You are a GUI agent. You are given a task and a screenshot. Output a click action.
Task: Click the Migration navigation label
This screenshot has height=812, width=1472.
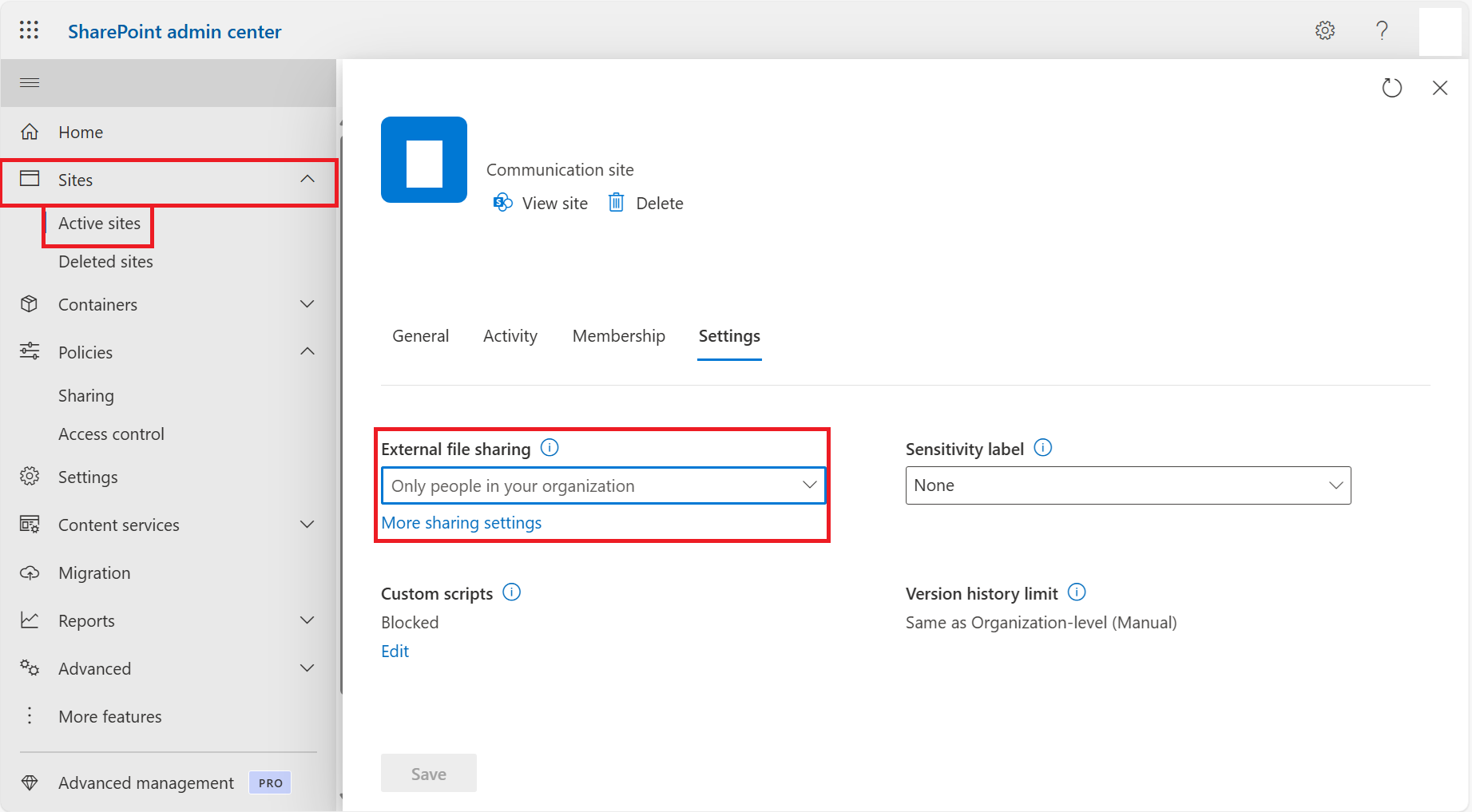click(x=94, y=573)
